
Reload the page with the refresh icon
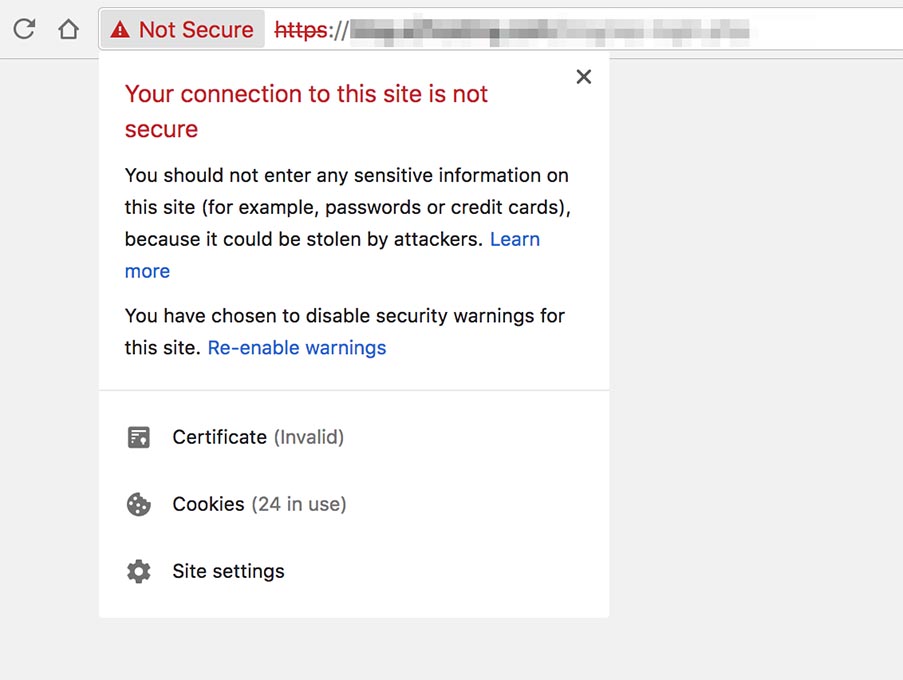24,30
